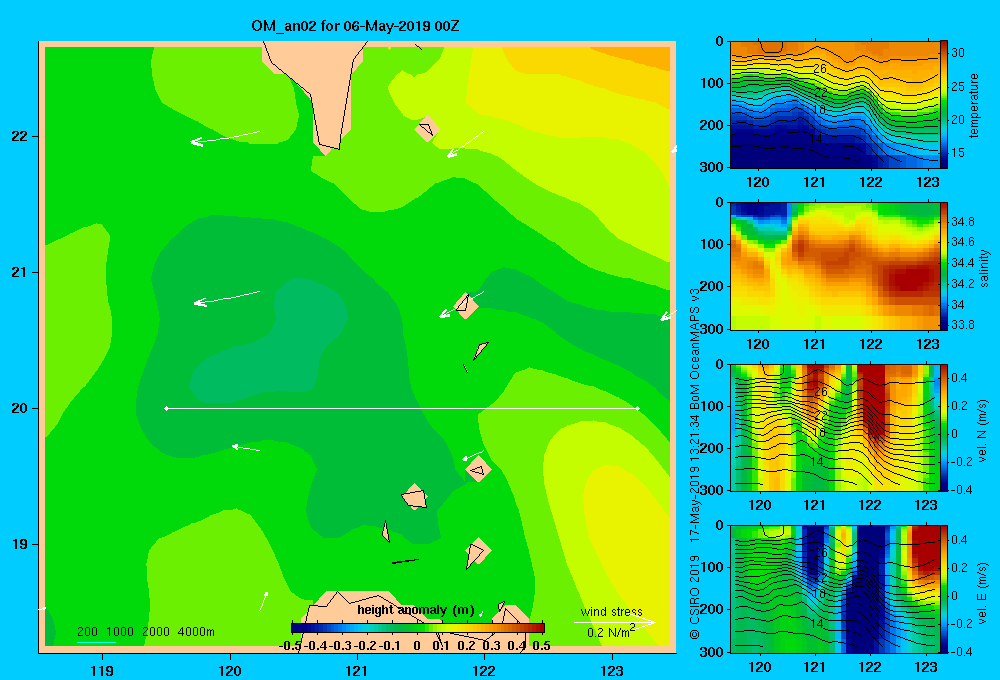Screen dimensions: 1000x680
Task: Select the vel. N color scale bar
Action: click(x=943, y=427)
